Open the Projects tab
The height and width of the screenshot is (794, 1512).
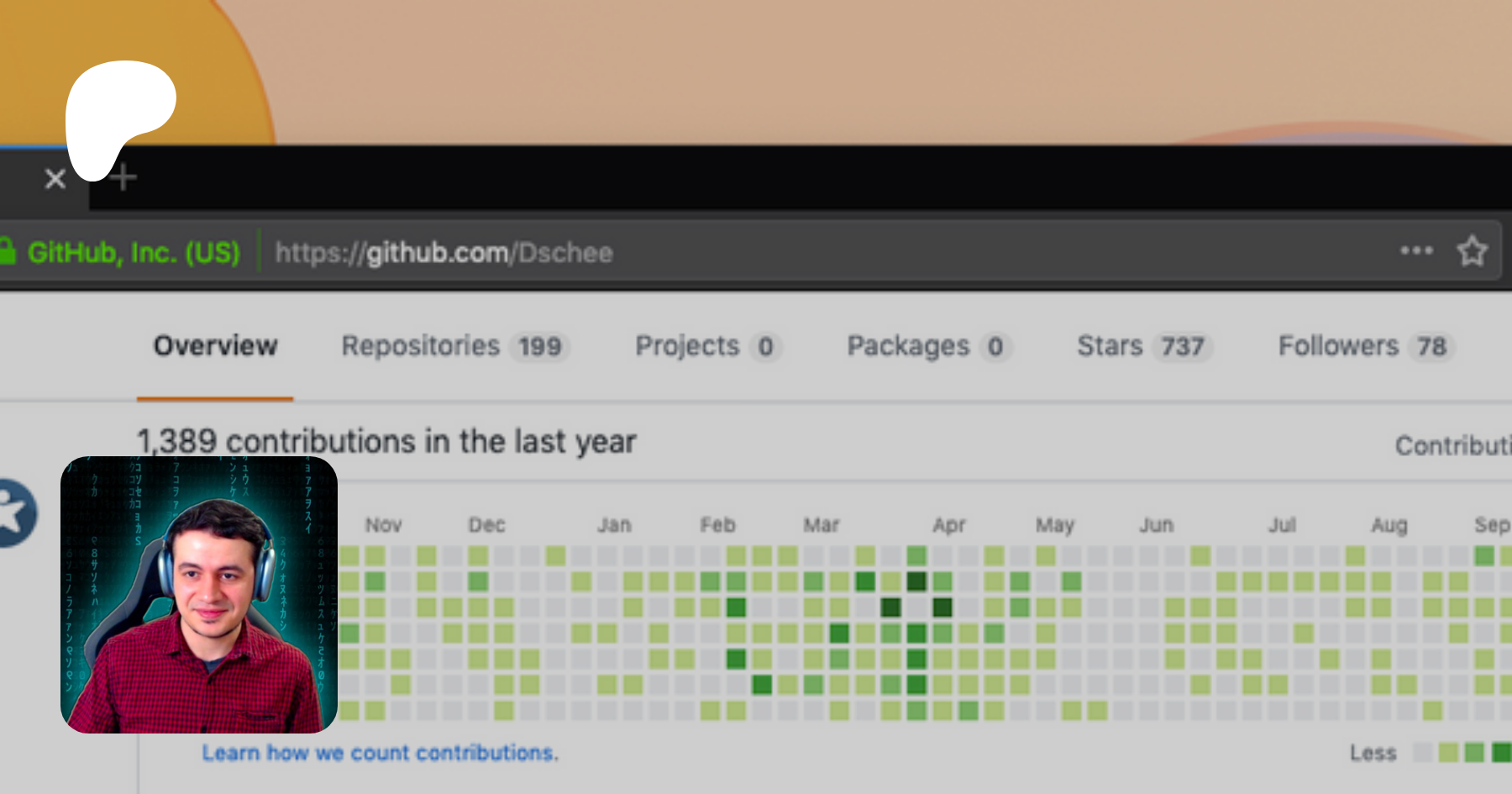tap(706, 346)
